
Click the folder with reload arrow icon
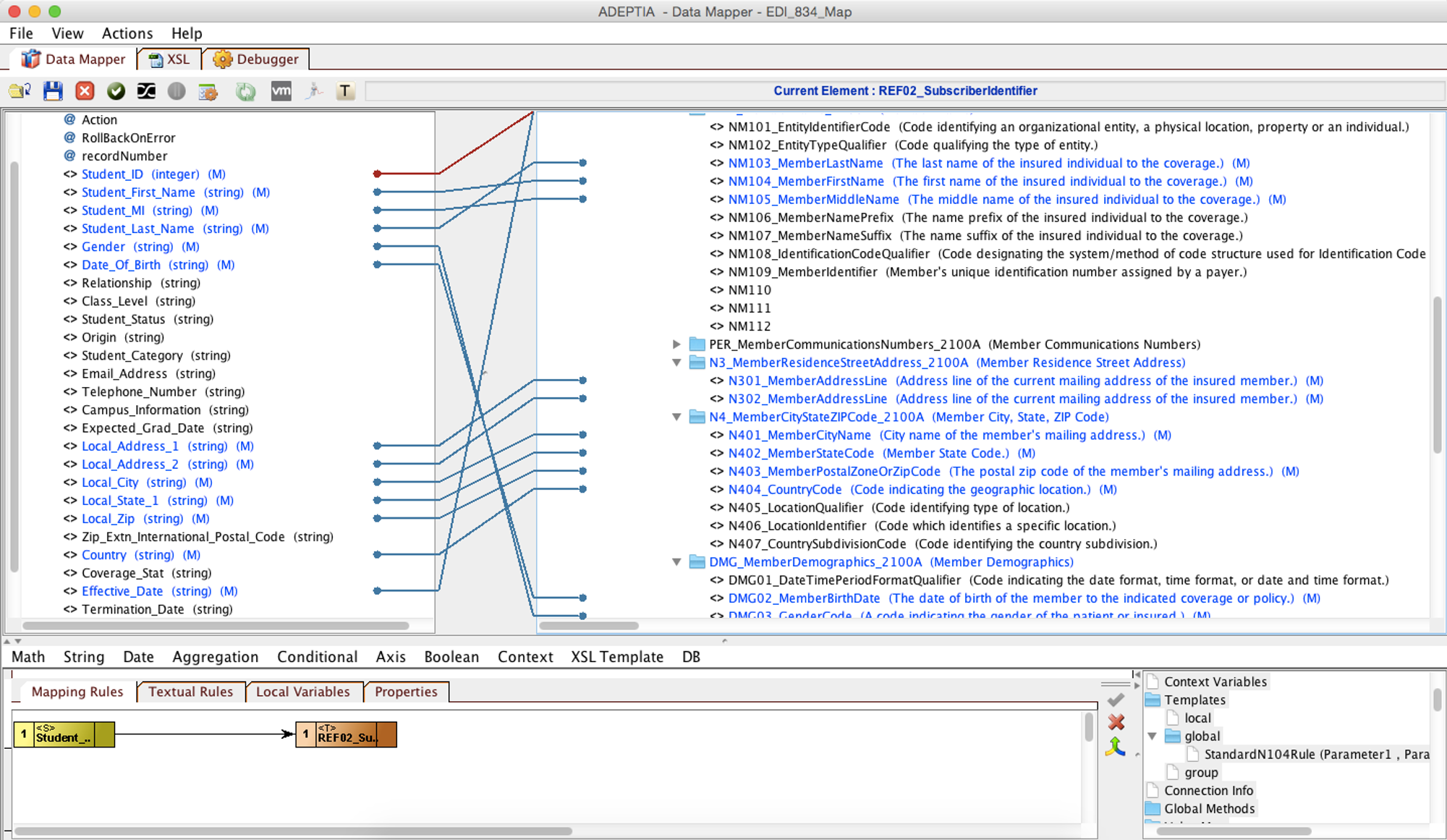(x=20, y=91)
